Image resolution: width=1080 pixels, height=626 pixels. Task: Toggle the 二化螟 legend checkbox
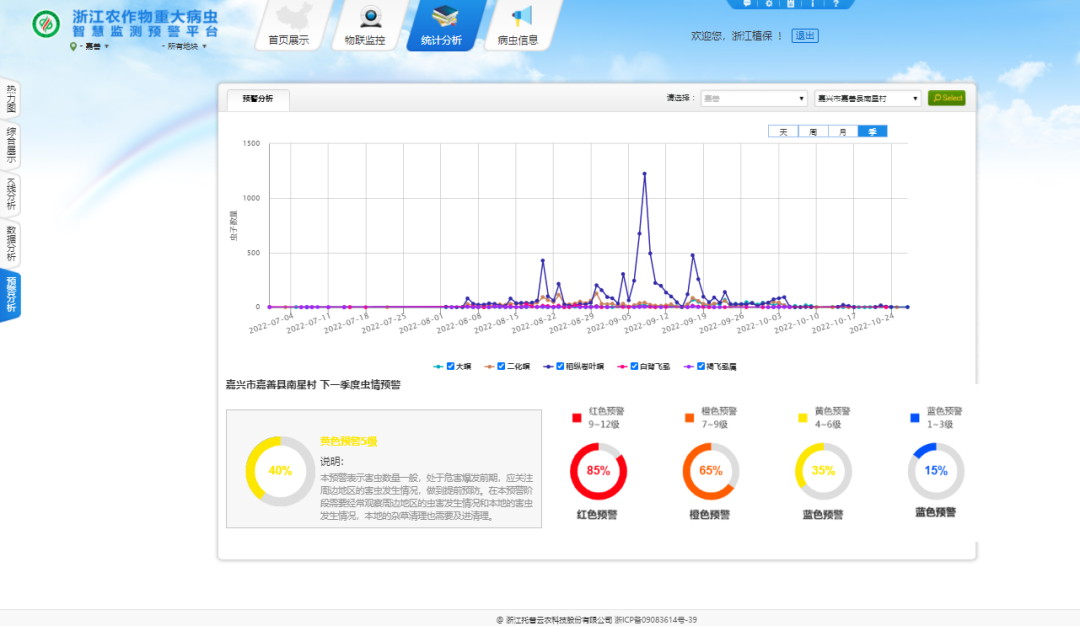coord(501,366)
